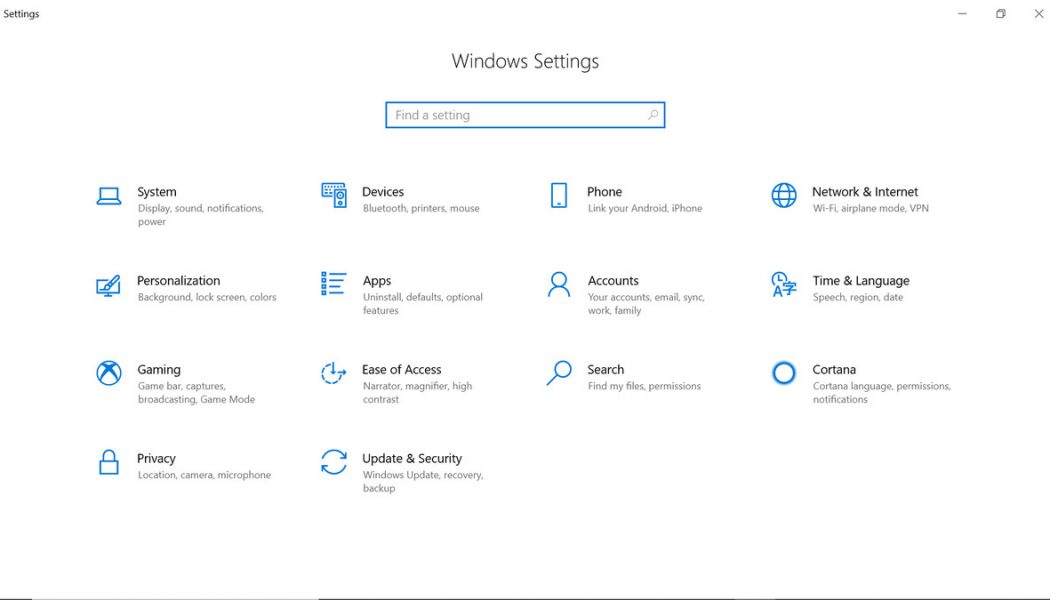Open Phone settings via the phone icon

click(558, 196)
